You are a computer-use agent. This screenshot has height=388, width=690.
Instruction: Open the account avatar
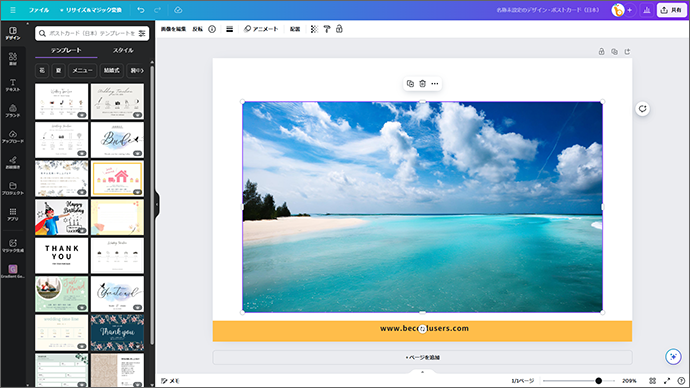click(618, 10)
